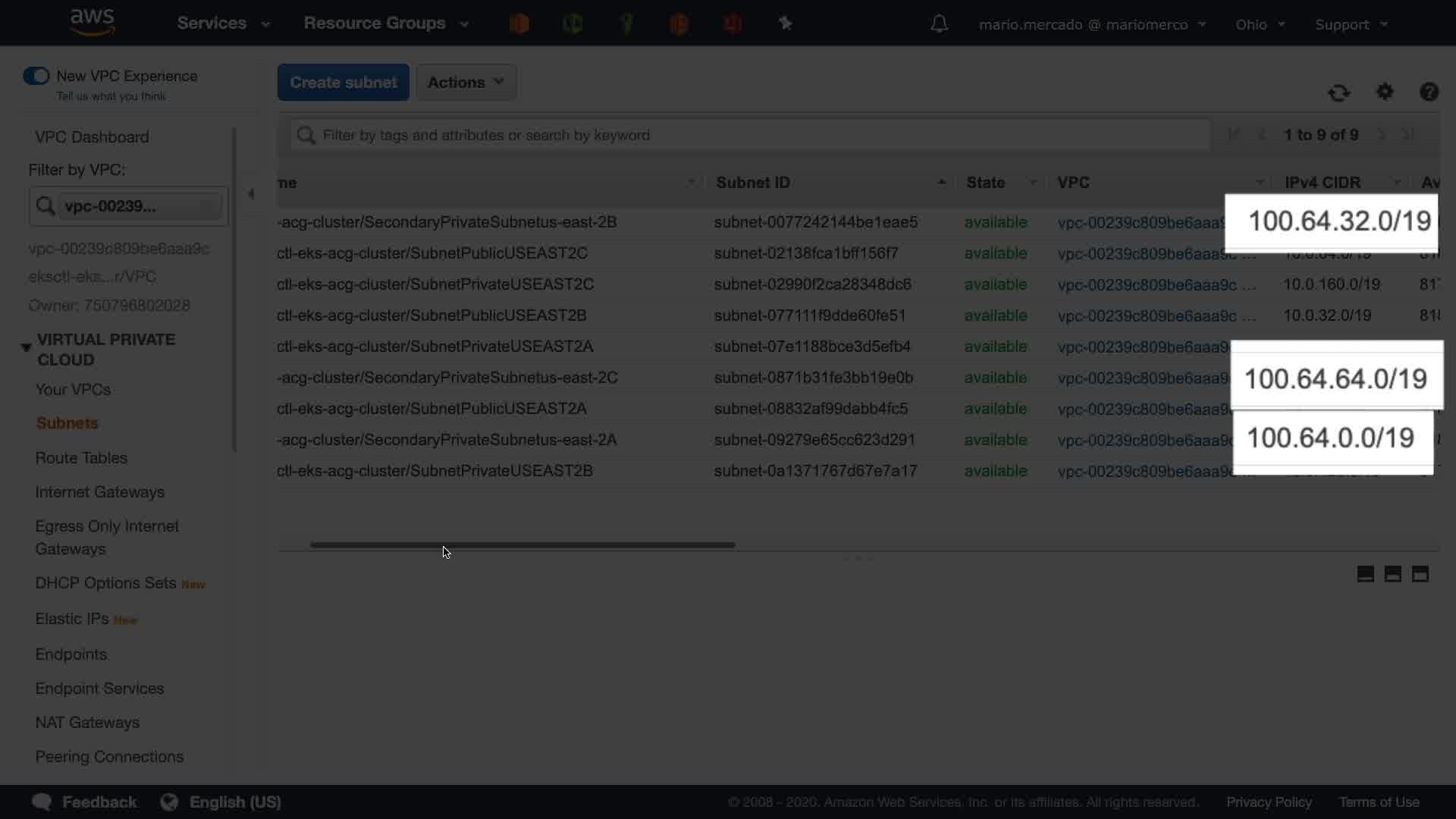The width and height of the screenshot is (1456, 819).
Task: Click the Create subnet button
Action: coord(343,82)
